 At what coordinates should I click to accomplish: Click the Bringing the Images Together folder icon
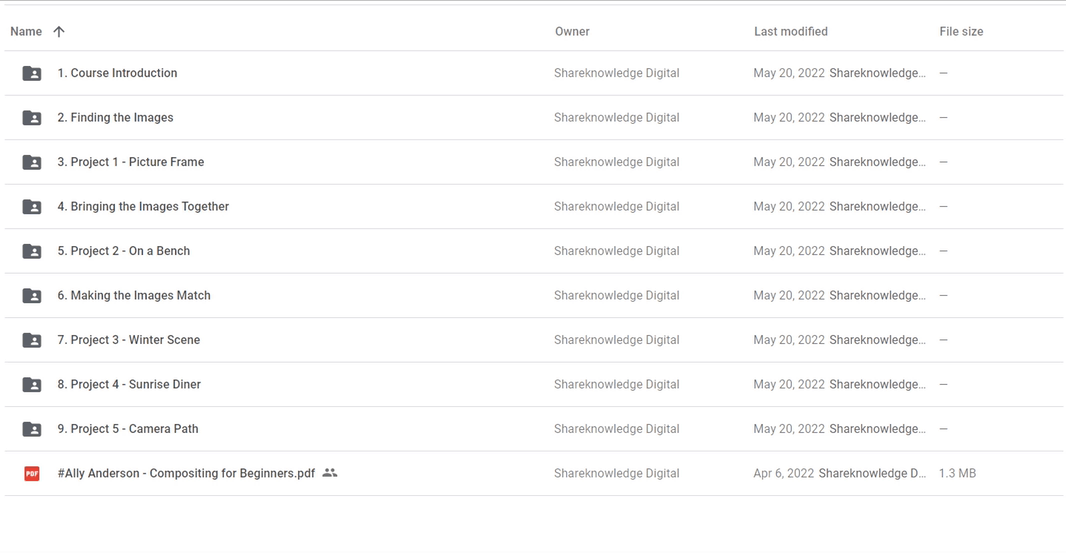pos(32,207)
